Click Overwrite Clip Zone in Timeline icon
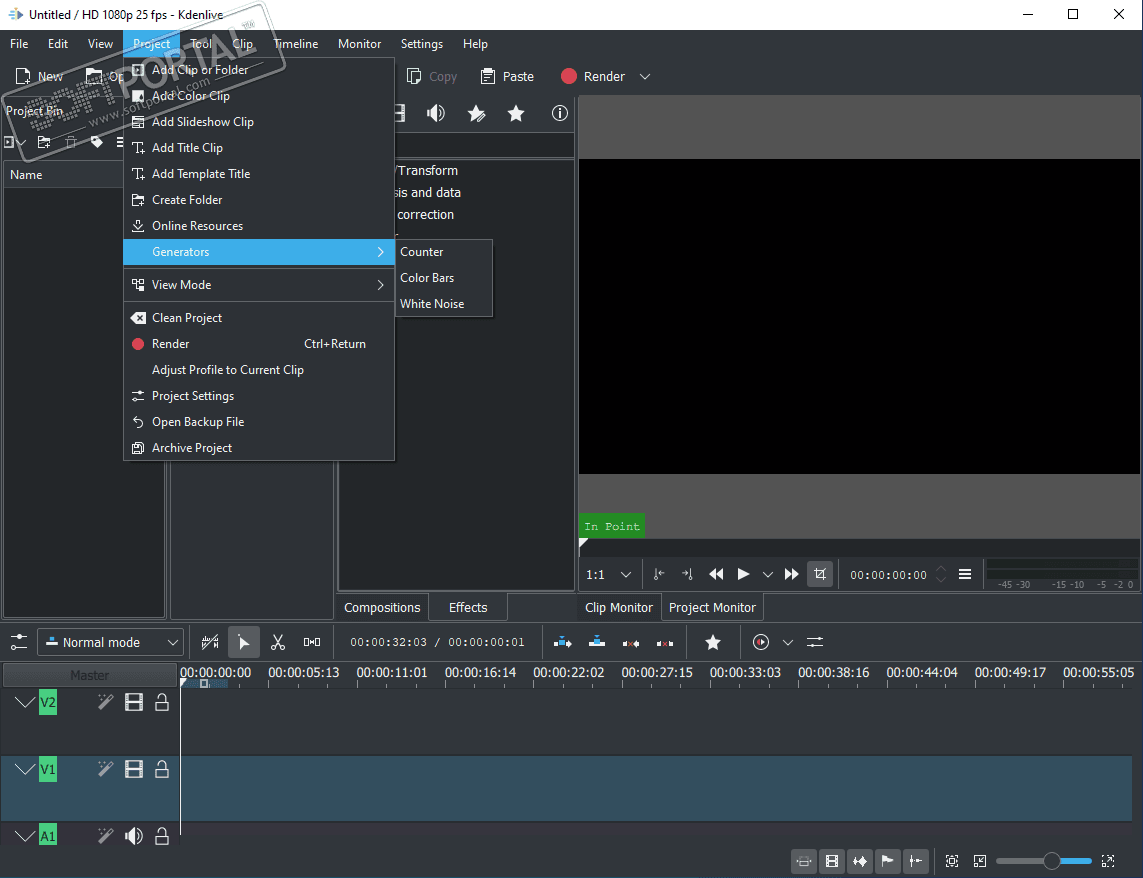1143x878 pixels. 597,642
